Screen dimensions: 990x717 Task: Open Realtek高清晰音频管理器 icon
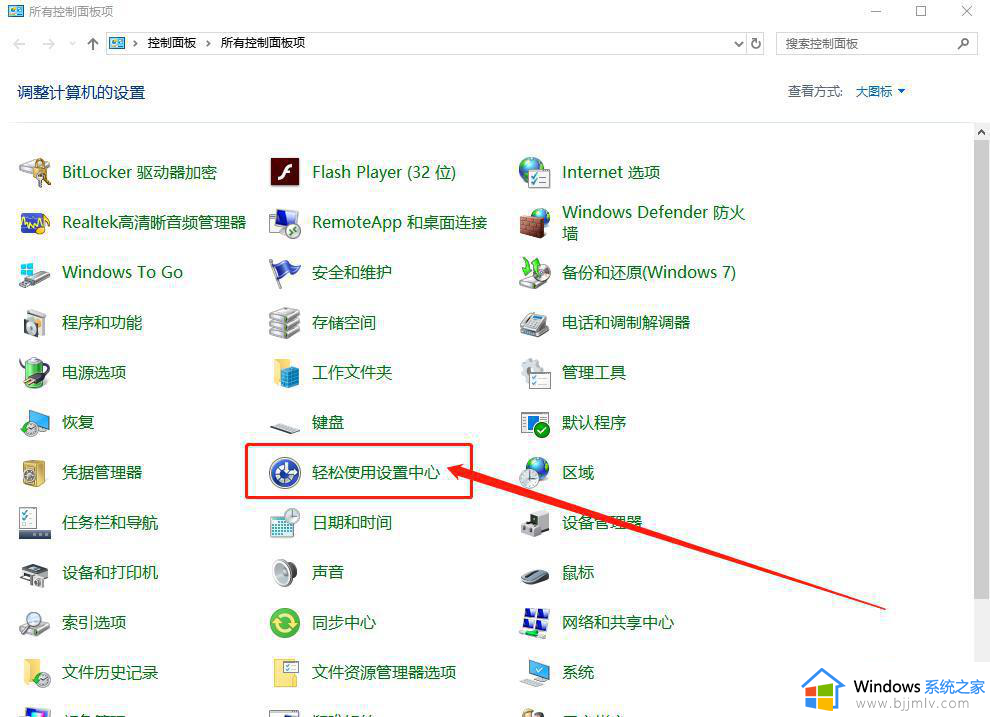click(x=35, y=222)
